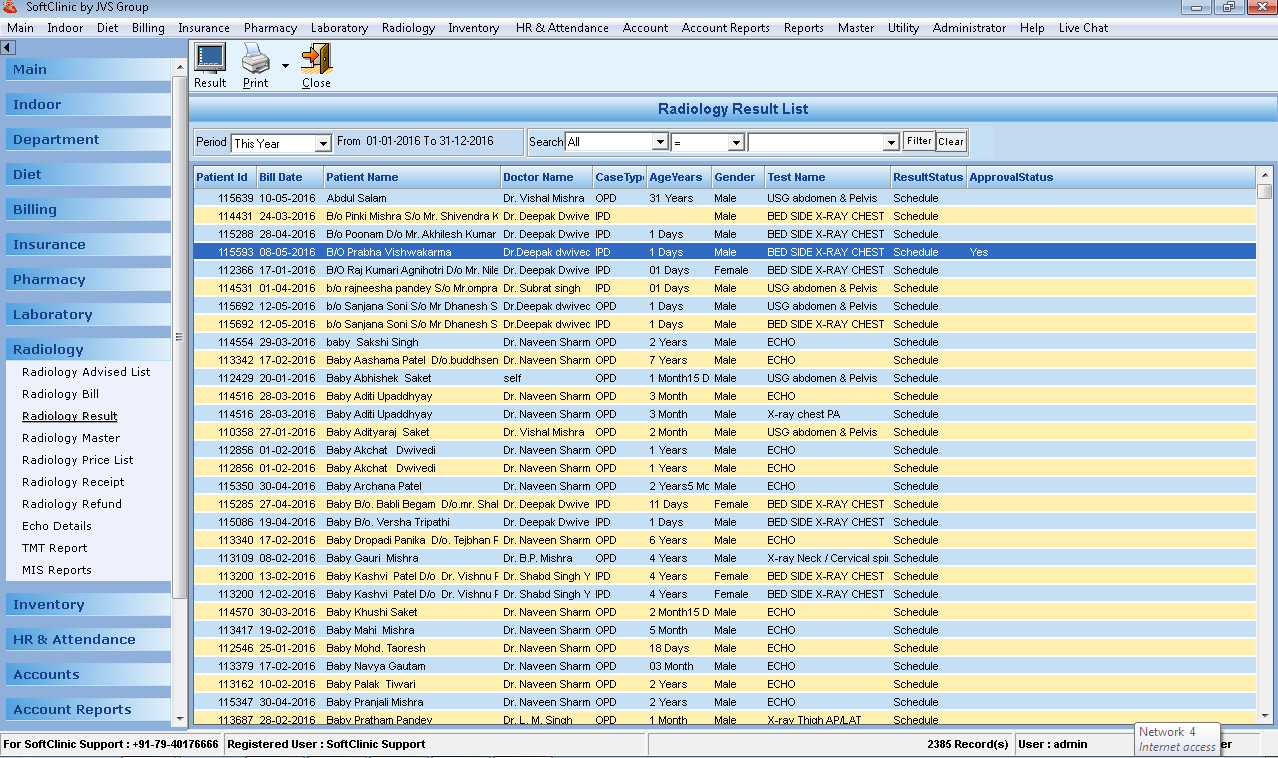The height and width of the screenshot is (758, 1278).
Task: Collapse the sidebar using the left arrow icon
Action: tap(8, 47)
